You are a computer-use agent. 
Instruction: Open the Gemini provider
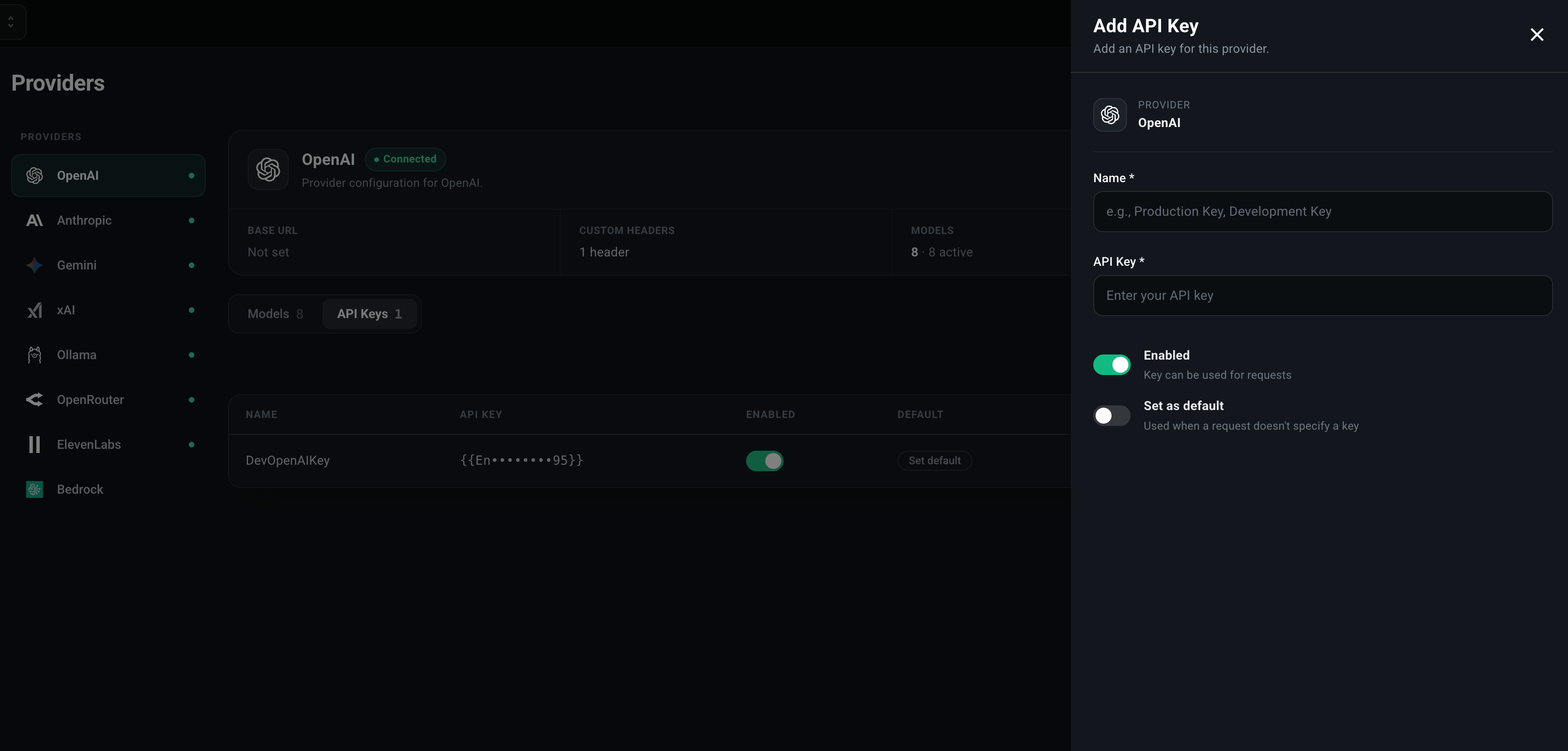pyautogui.click(x=108, y=265)
